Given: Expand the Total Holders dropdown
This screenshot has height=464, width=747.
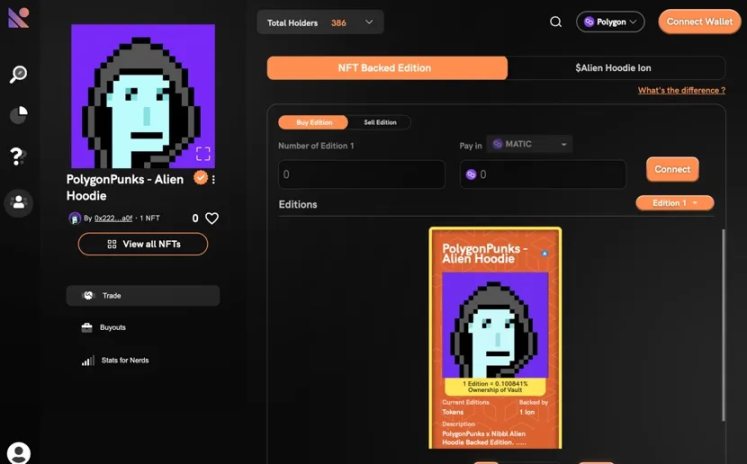Looking at the screenshot, I should coord(320,22).
